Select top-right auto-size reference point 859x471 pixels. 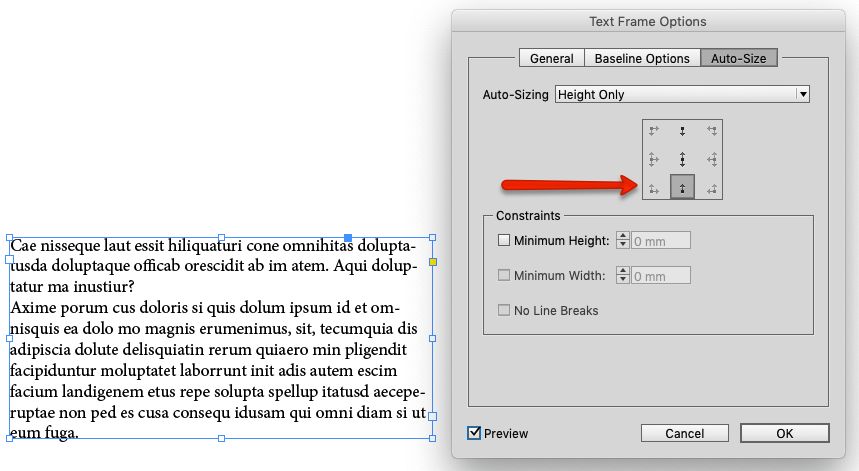(x=712, y=131)
